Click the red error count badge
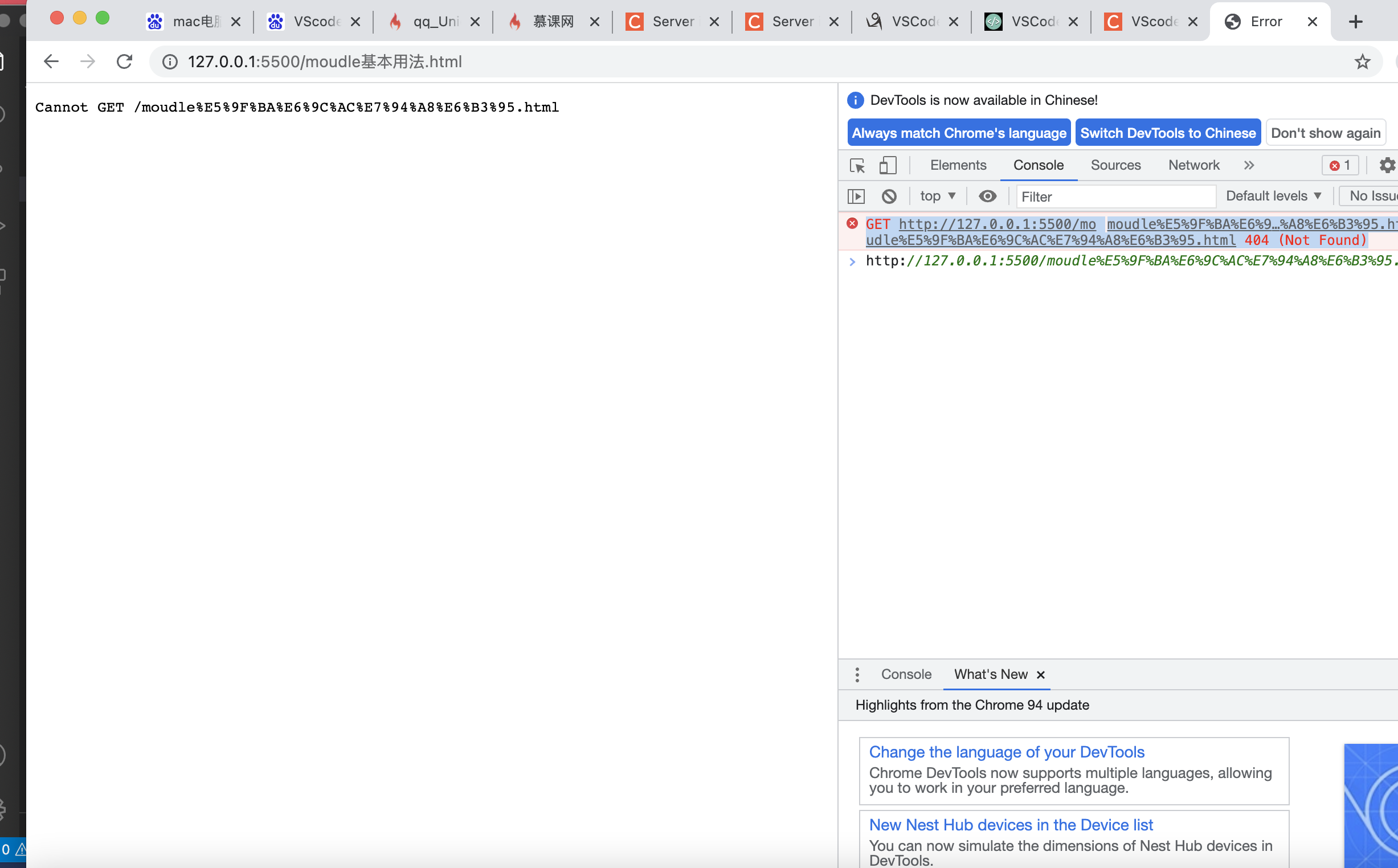The width and height of the screenshot is (1398, 868). pos(1340,165)
